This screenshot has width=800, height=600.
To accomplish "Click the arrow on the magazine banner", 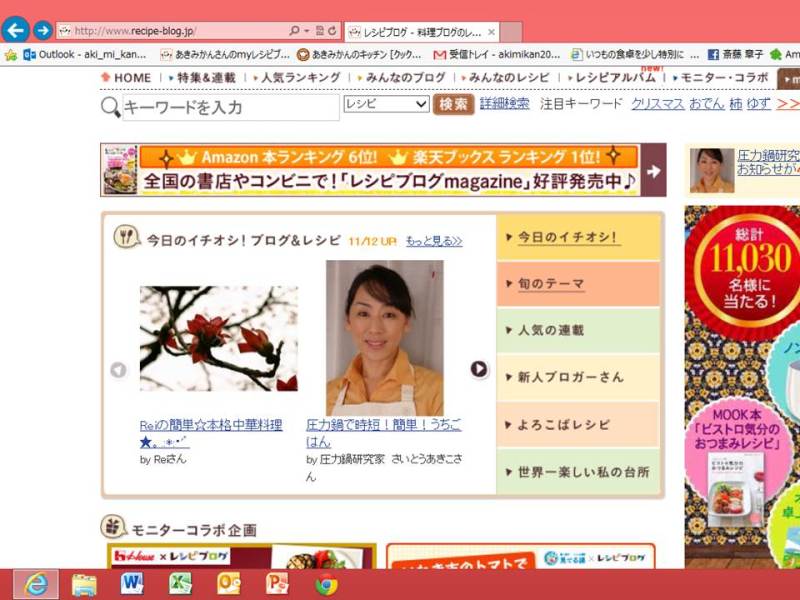I will pyautogui.click(x=654, y=170).
